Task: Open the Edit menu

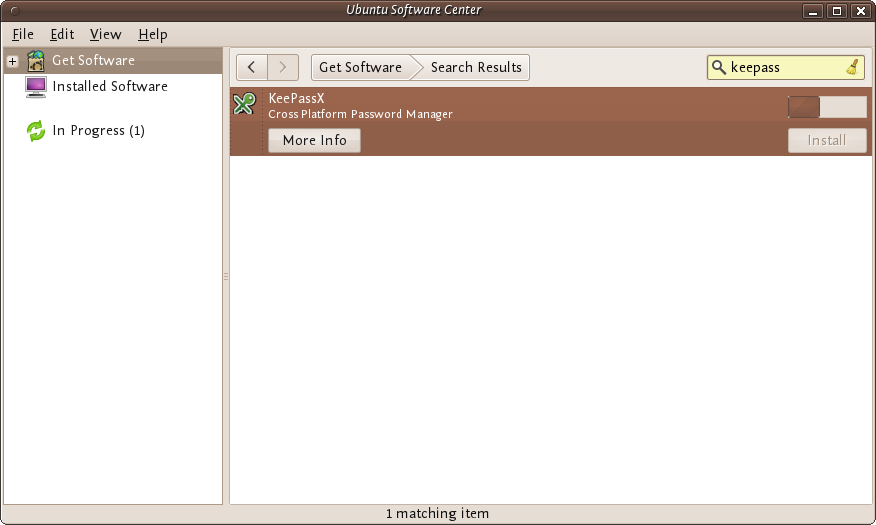Action: click(62, 34)
